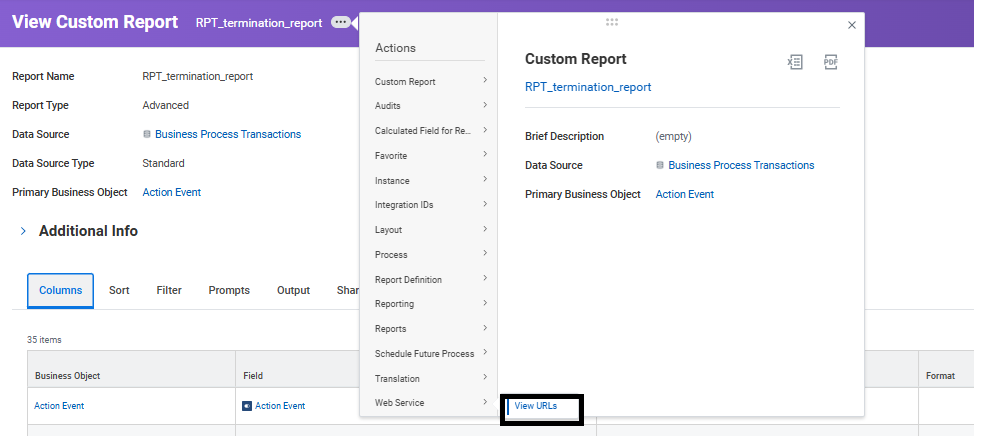
Task: Open the Translation actions submenu
Action: [x=430, y=378]
